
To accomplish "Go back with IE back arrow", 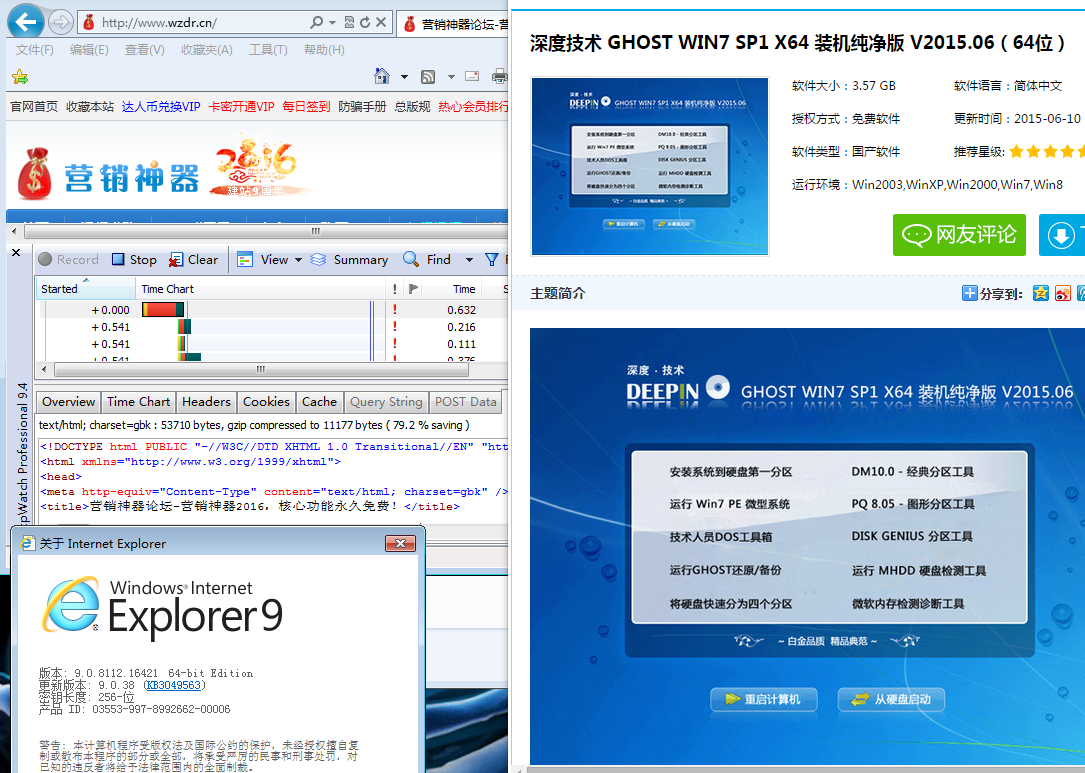I will [25, 21].
